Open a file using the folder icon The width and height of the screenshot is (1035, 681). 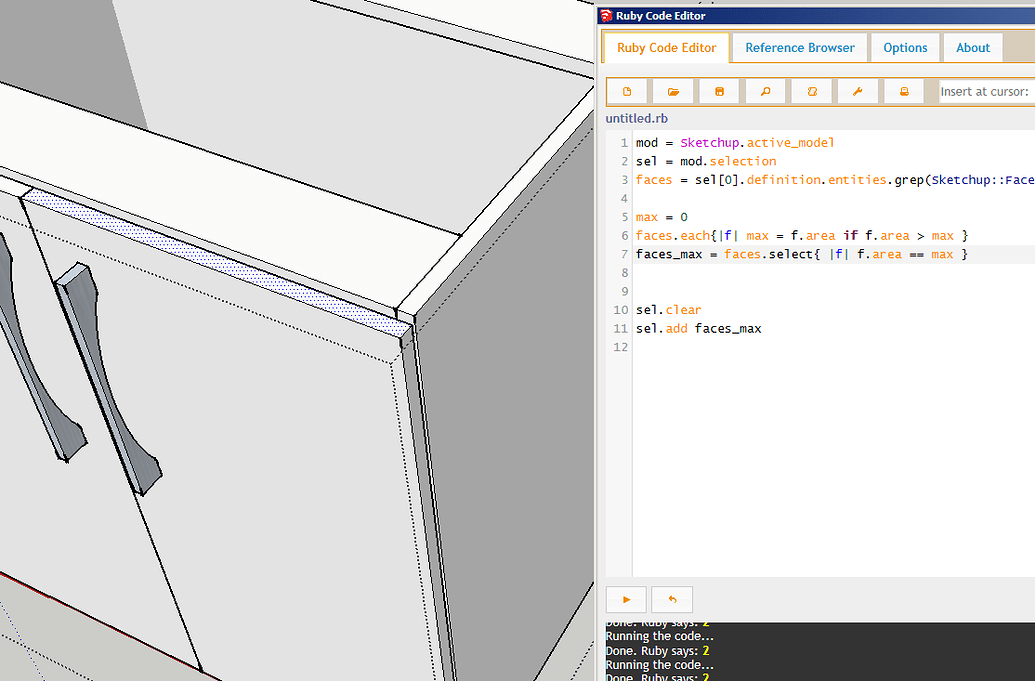673,91
